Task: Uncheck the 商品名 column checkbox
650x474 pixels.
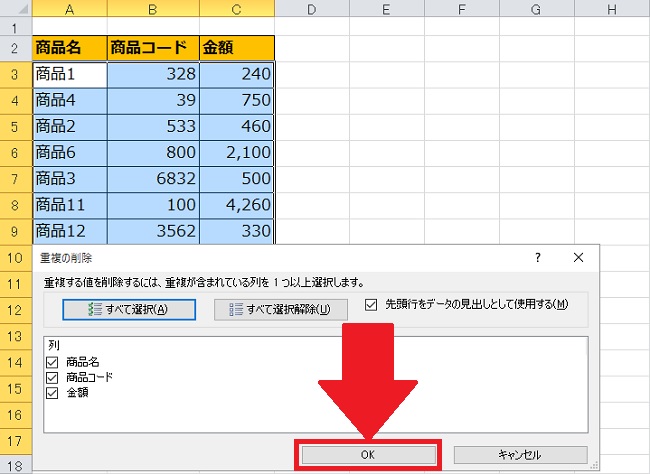Action: pos(52,362)
